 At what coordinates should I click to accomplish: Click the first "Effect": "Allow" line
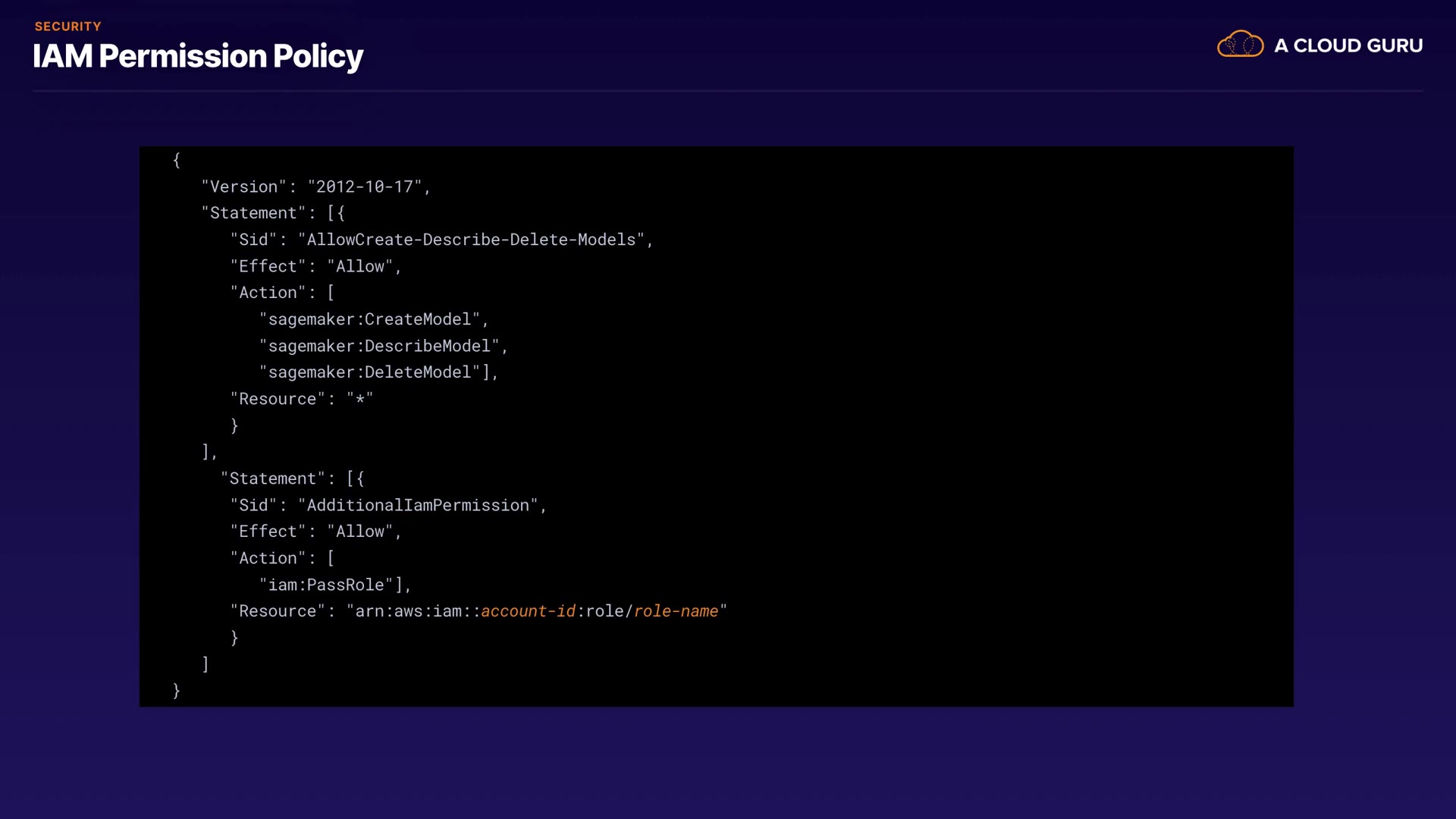(315, 266)
